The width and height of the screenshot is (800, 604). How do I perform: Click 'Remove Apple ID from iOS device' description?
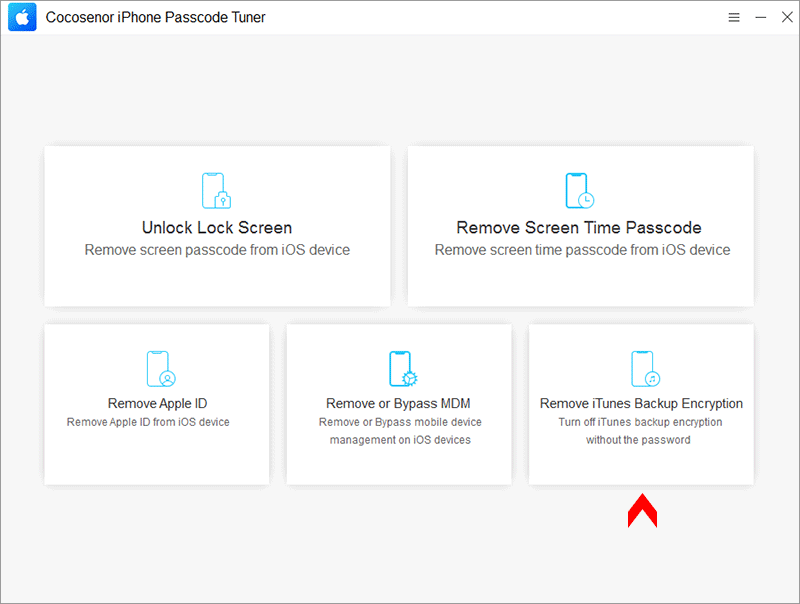(x=148, y=422)
